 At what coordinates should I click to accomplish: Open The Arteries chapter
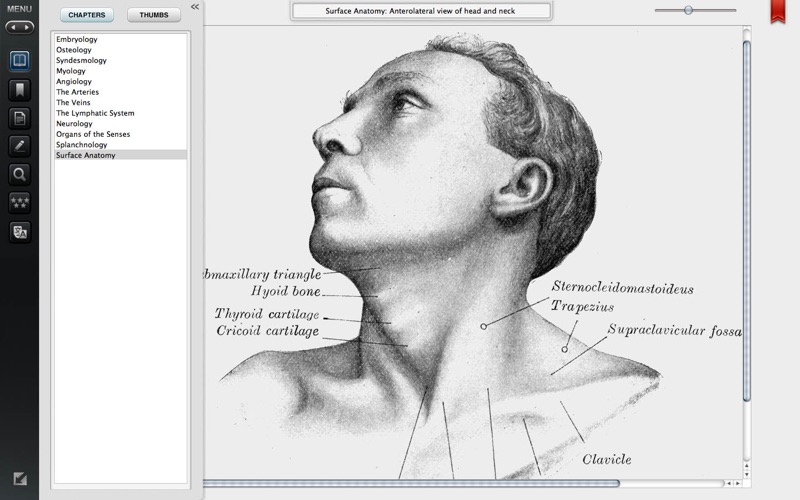[120, 92]
